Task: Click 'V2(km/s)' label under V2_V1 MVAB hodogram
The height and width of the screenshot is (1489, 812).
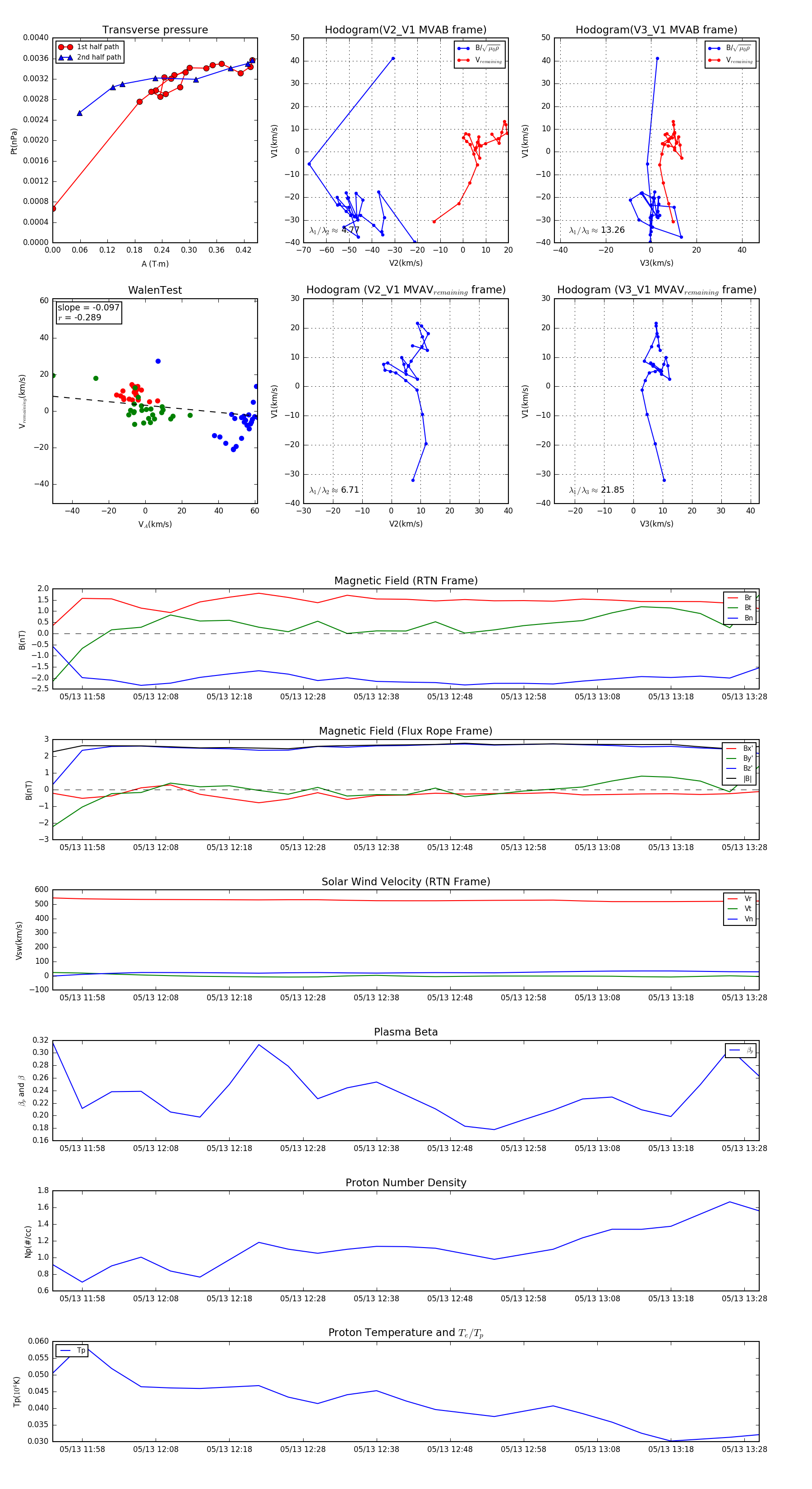Action: coord(406,263)
